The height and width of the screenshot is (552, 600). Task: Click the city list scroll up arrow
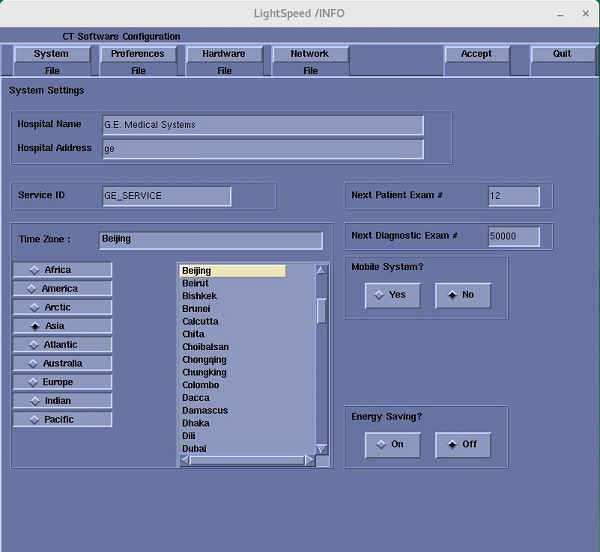click(x=322, y=270)
